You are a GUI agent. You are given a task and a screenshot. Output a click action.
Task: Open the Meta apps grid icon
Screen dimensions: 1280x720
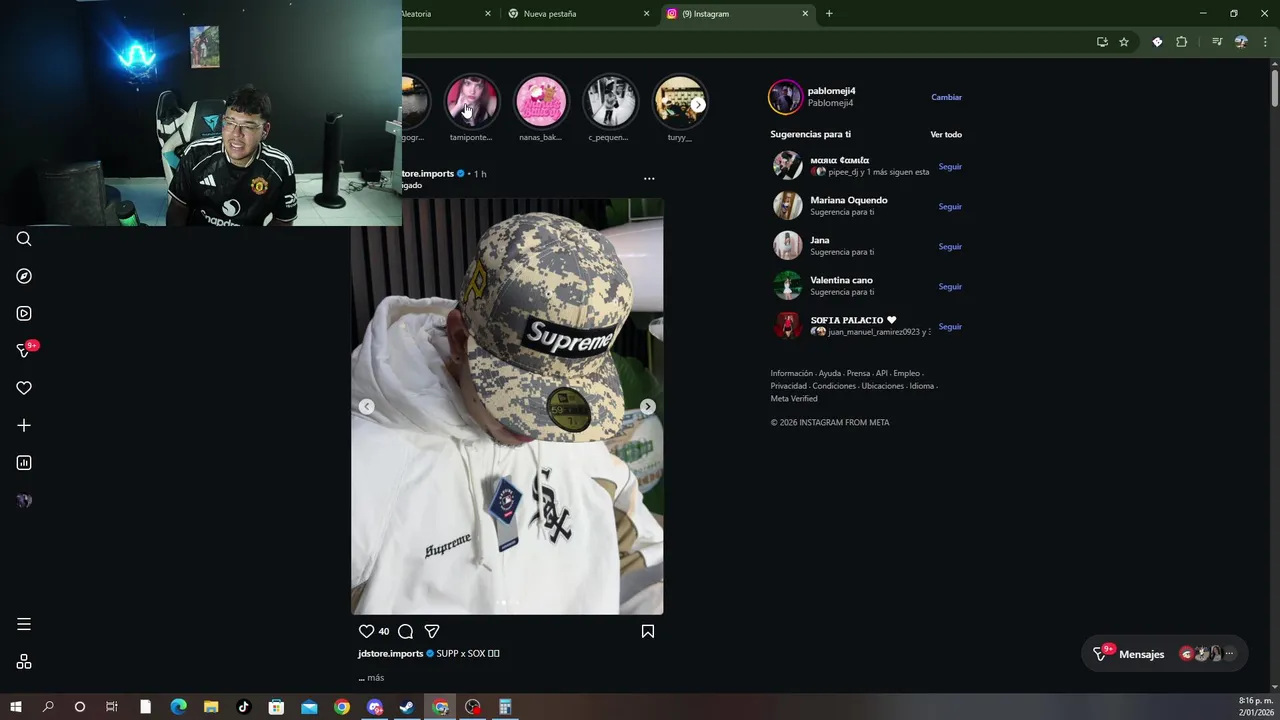click(x=24, y=662)
